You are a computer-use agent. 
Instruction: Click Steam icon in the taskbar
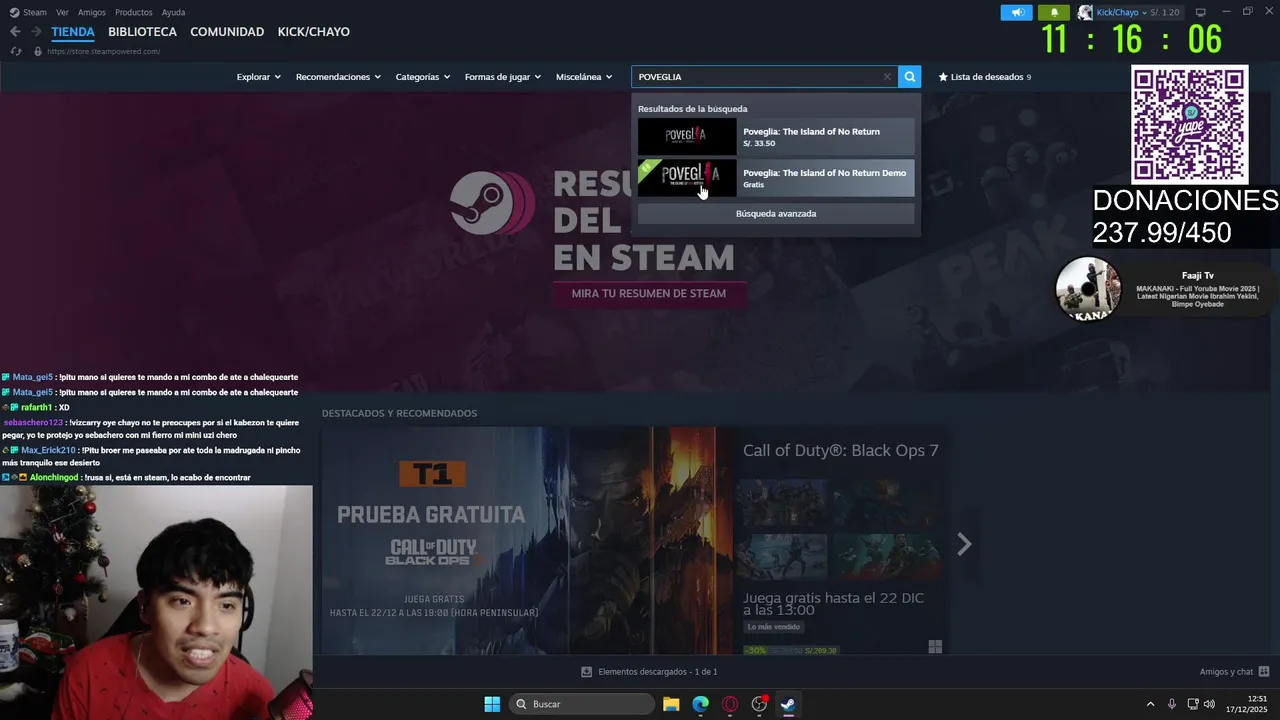tap(788, 704)
